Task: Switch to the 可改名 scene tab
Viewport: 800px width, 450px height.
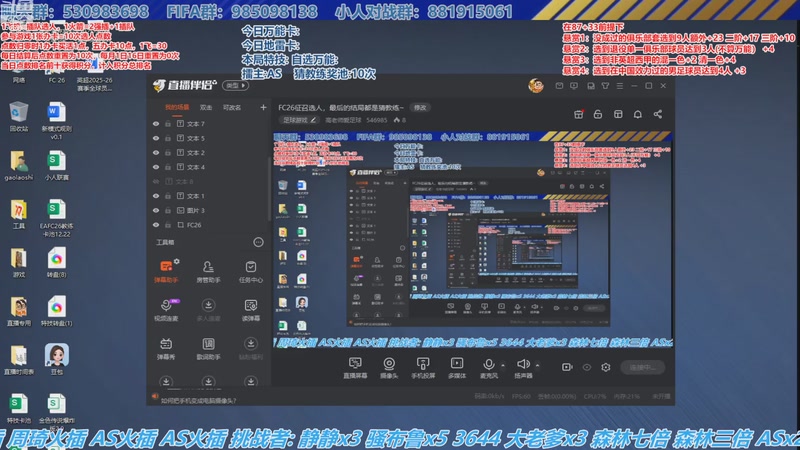Action: (x=232, y=108)
